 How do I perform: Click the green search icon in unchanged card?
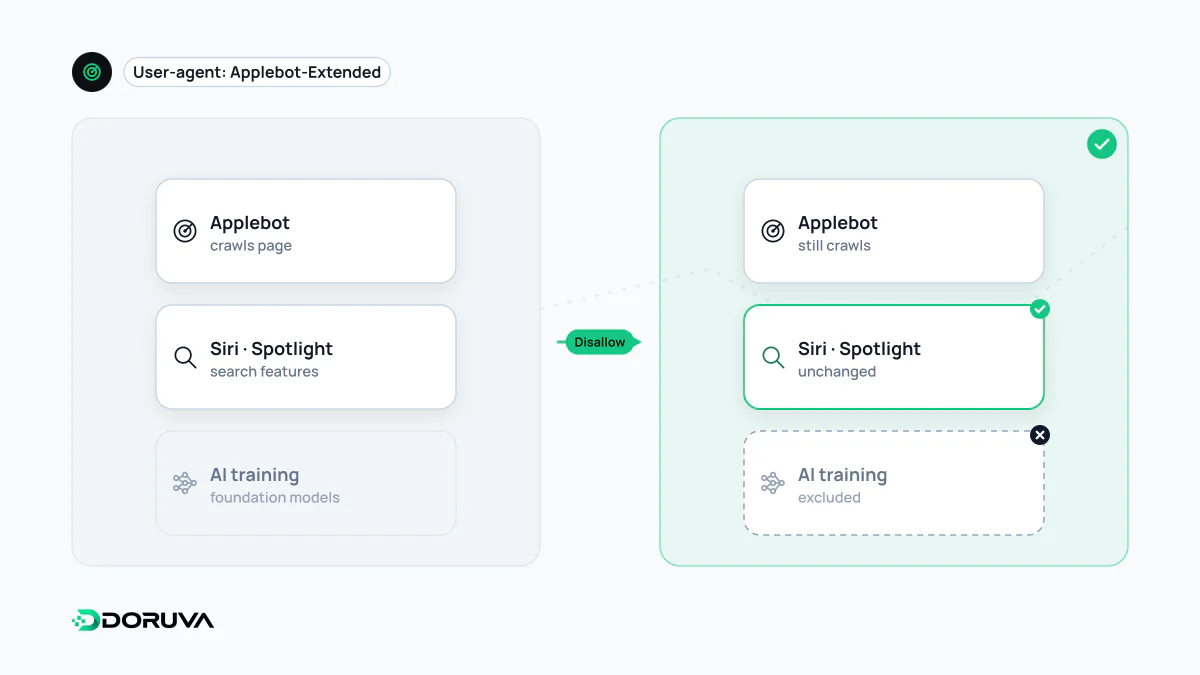[773, 357]
